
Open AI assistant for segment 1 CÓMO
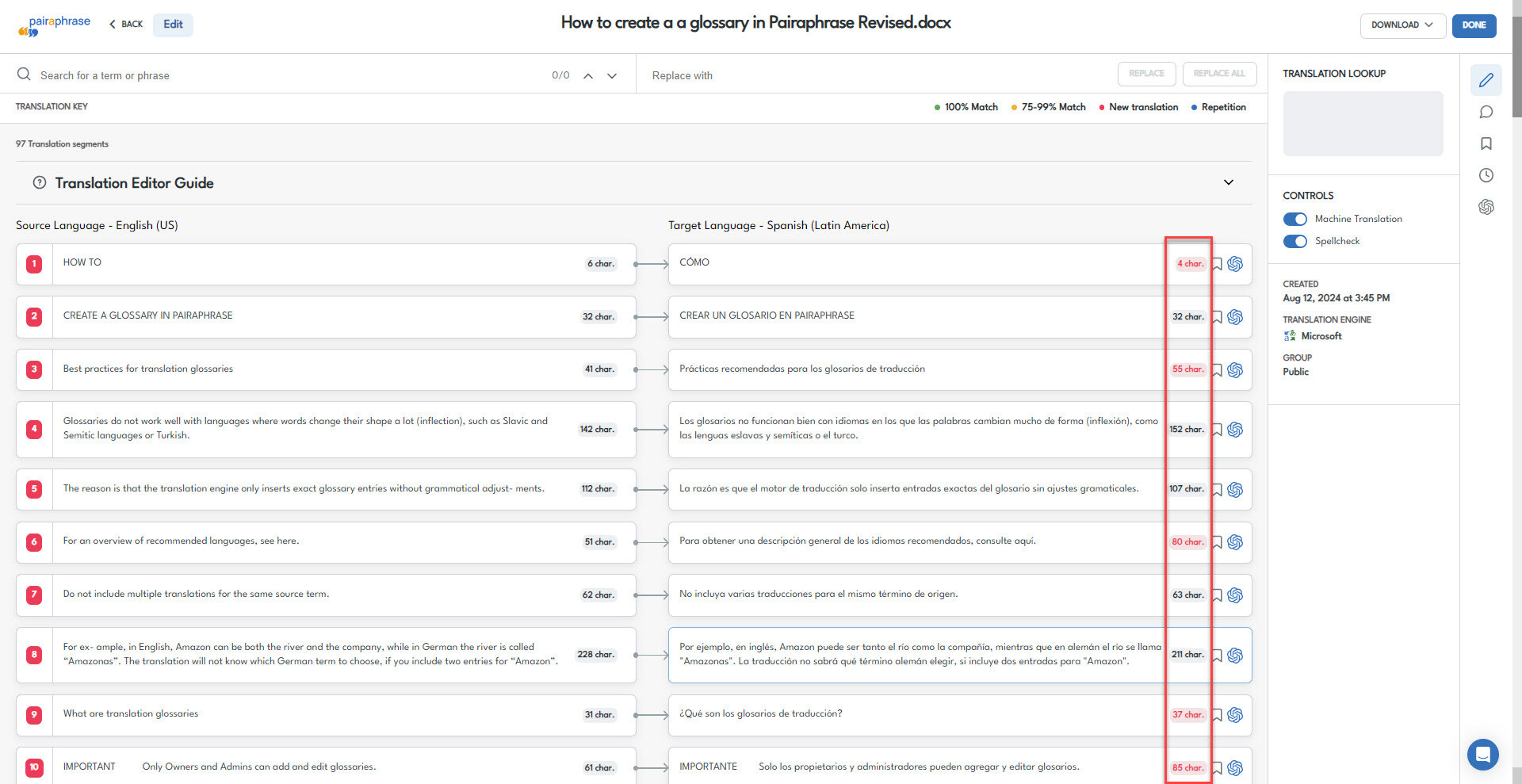click(1235, 264)
